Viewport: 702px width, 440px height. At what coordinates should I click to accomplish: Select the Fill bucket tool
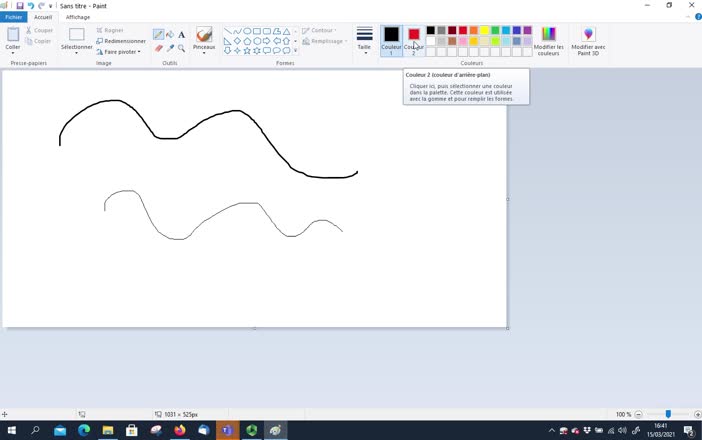tap(170, 35)
